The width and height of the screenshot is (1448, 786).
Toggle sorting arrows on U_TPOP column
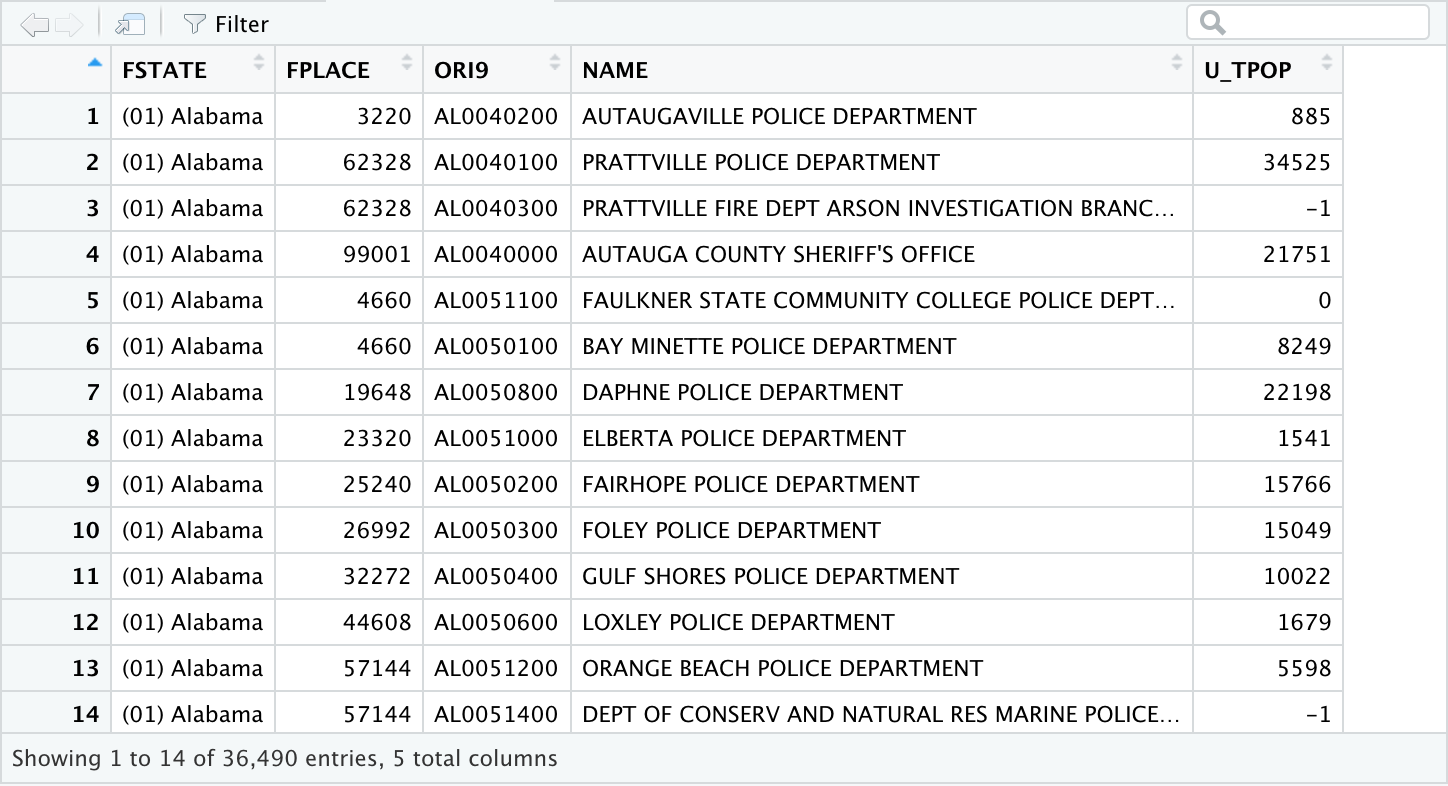point(1327,64)
